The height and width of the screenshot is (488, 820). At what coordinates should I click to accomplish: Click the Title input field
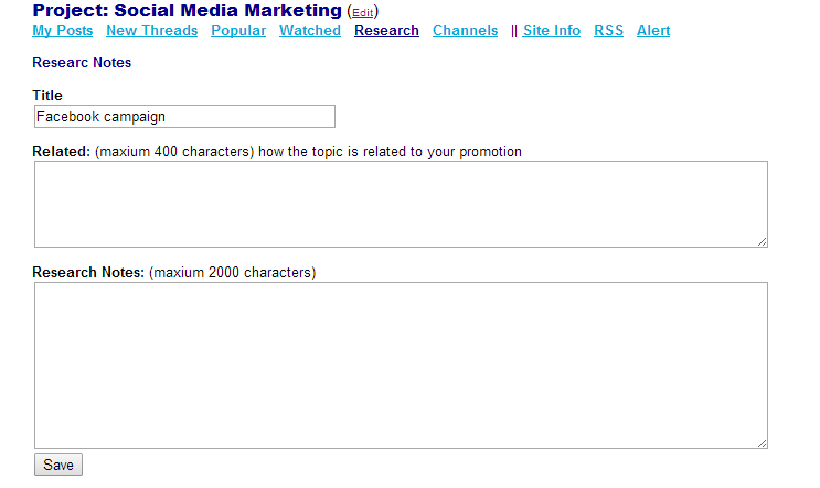tap(185, 117)
